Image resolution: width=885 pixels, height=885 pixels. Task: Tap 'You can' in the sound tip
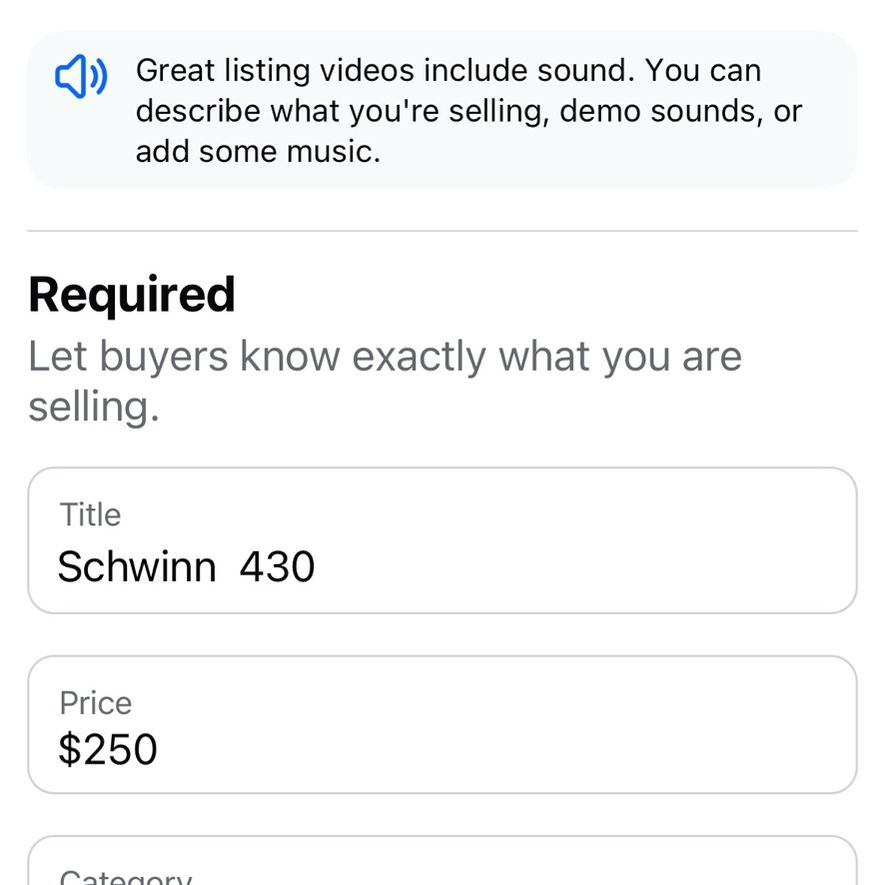coord(703,71)
